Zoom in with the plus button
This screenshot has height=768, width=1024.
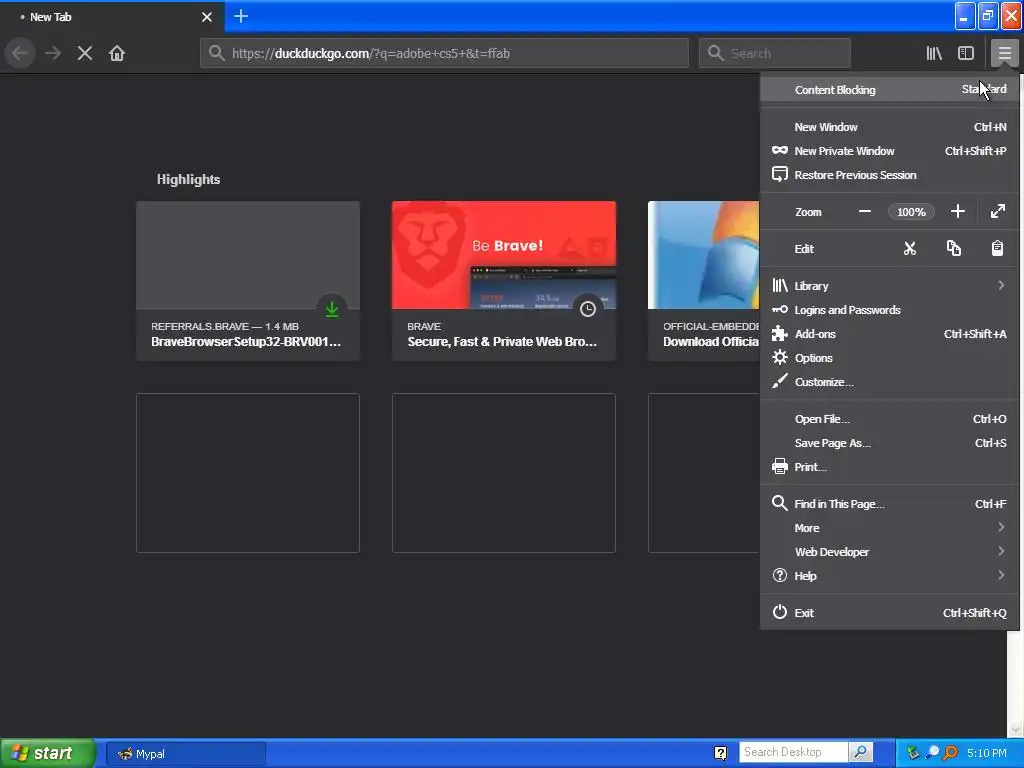click(957, 212)
